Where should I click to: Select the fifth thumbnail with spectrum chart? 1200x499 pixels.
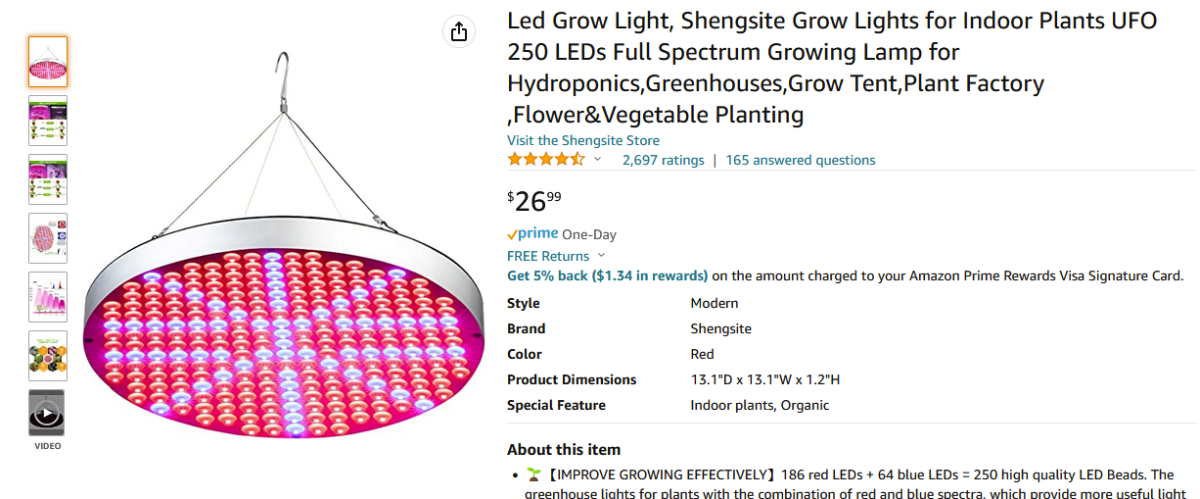[x=47, y=297]
